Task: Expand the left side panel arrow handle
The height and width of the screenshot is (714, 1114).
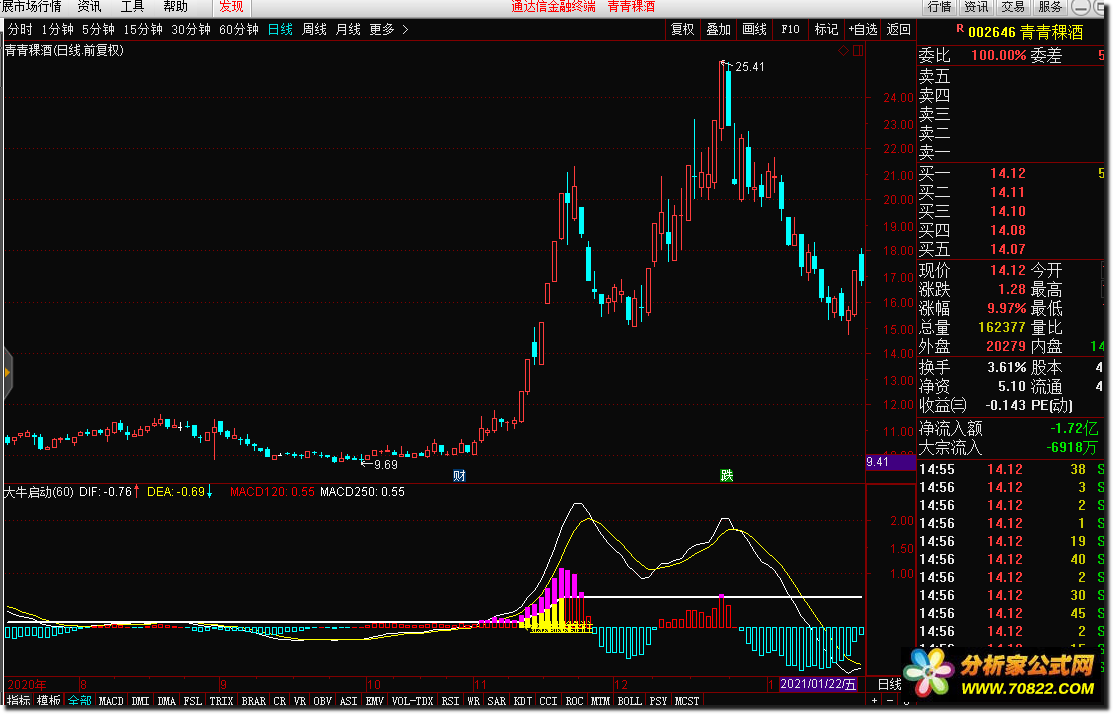Action: tap(7, 372)
